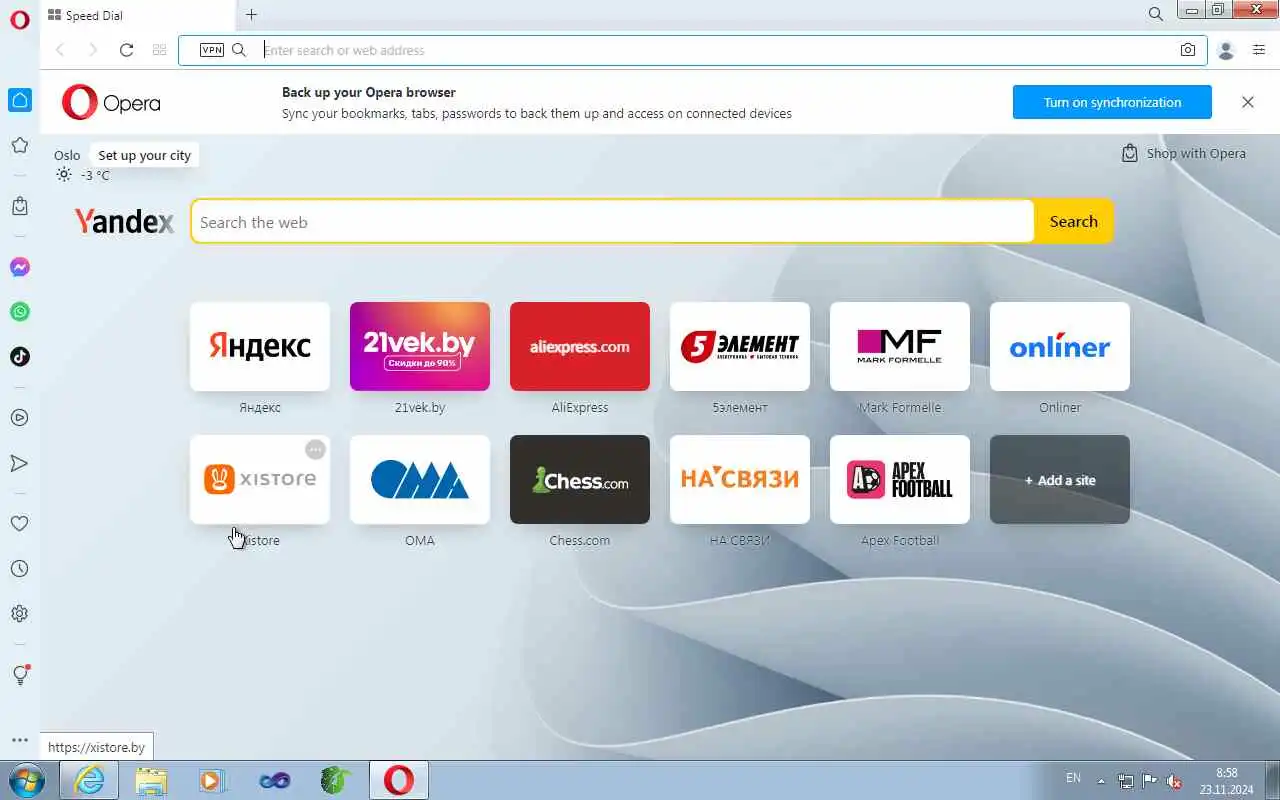Open My Flow paper-plane icon
The height and width of the screenshot is (800, 1280).
[x=20, y=463]
